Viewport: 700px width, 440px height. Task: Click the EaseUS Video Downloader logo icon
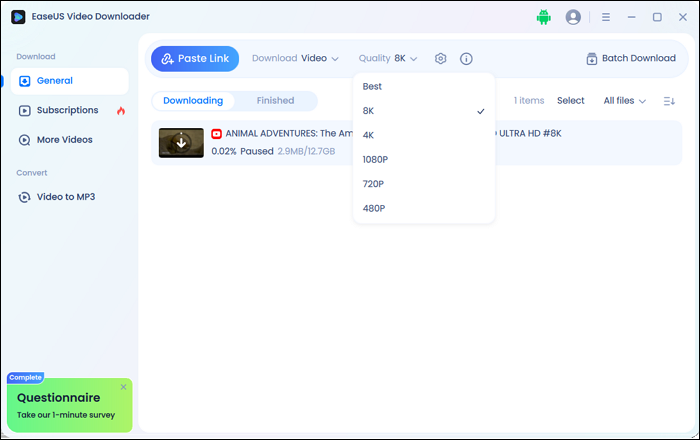point(18,17)
